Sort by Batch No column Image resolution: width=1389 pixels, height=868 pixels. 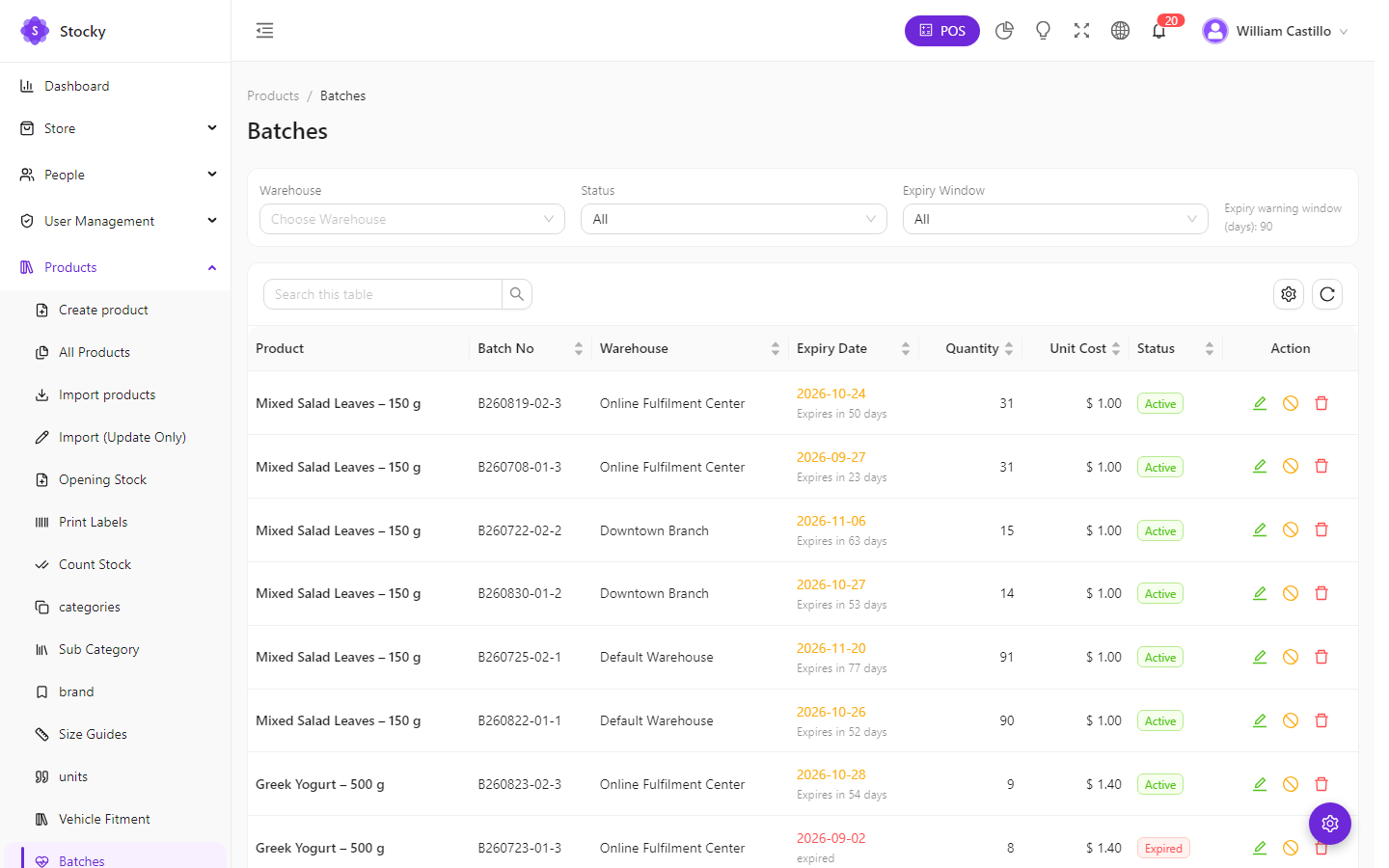(x=531, y=348)
